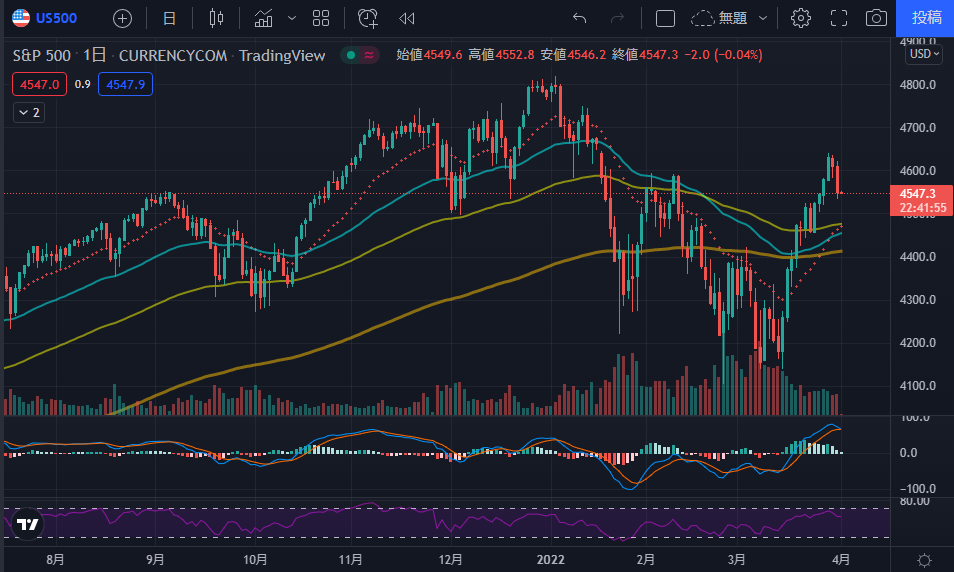This screenshot has height=572, width=954.
Task: Take a chart snapshot with the camera icon
Action: click(876, 18)
